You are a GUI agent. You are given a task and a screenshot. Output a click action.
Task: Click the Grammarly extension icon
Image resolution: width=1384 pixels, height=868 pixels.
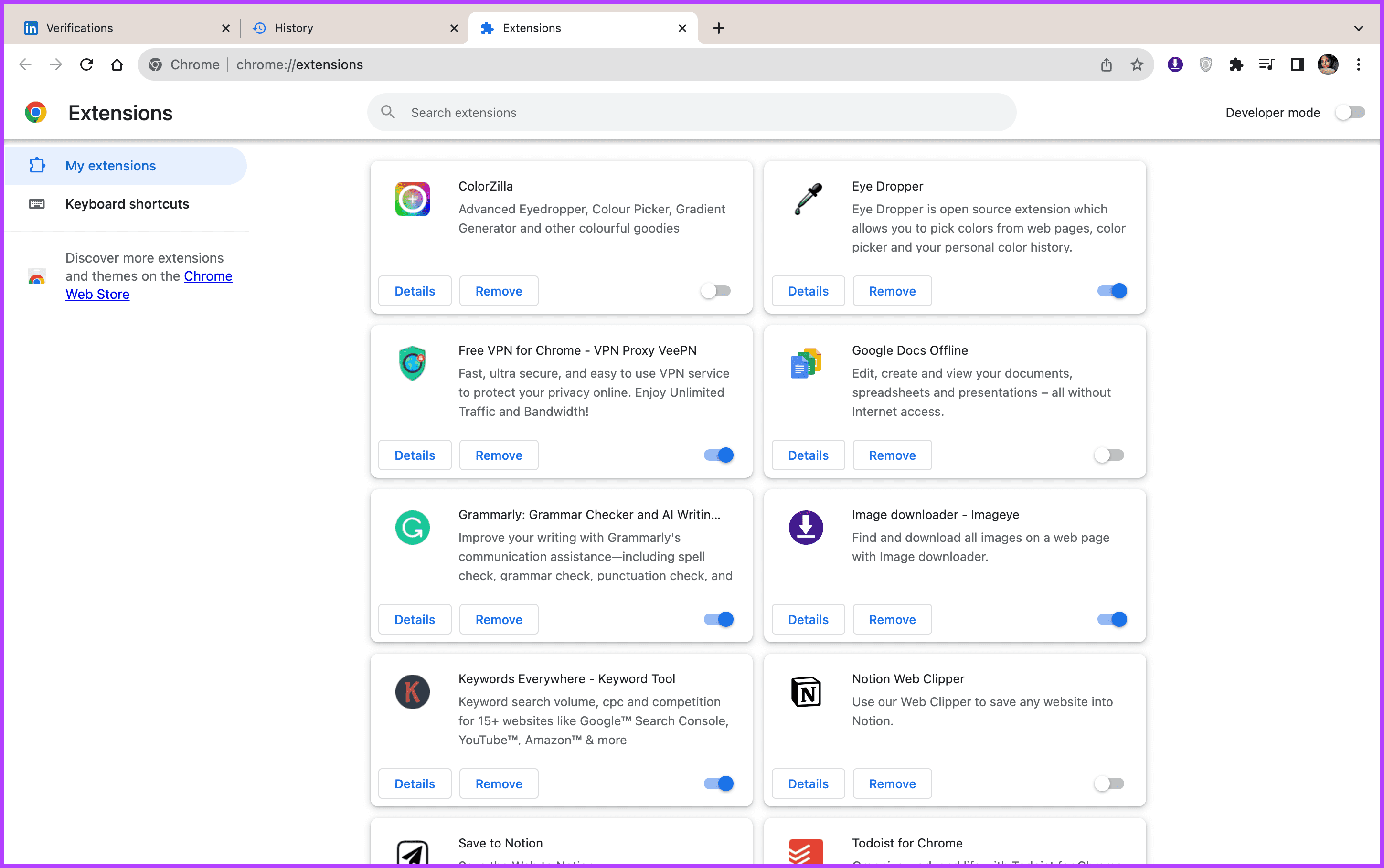click(412, 526)
